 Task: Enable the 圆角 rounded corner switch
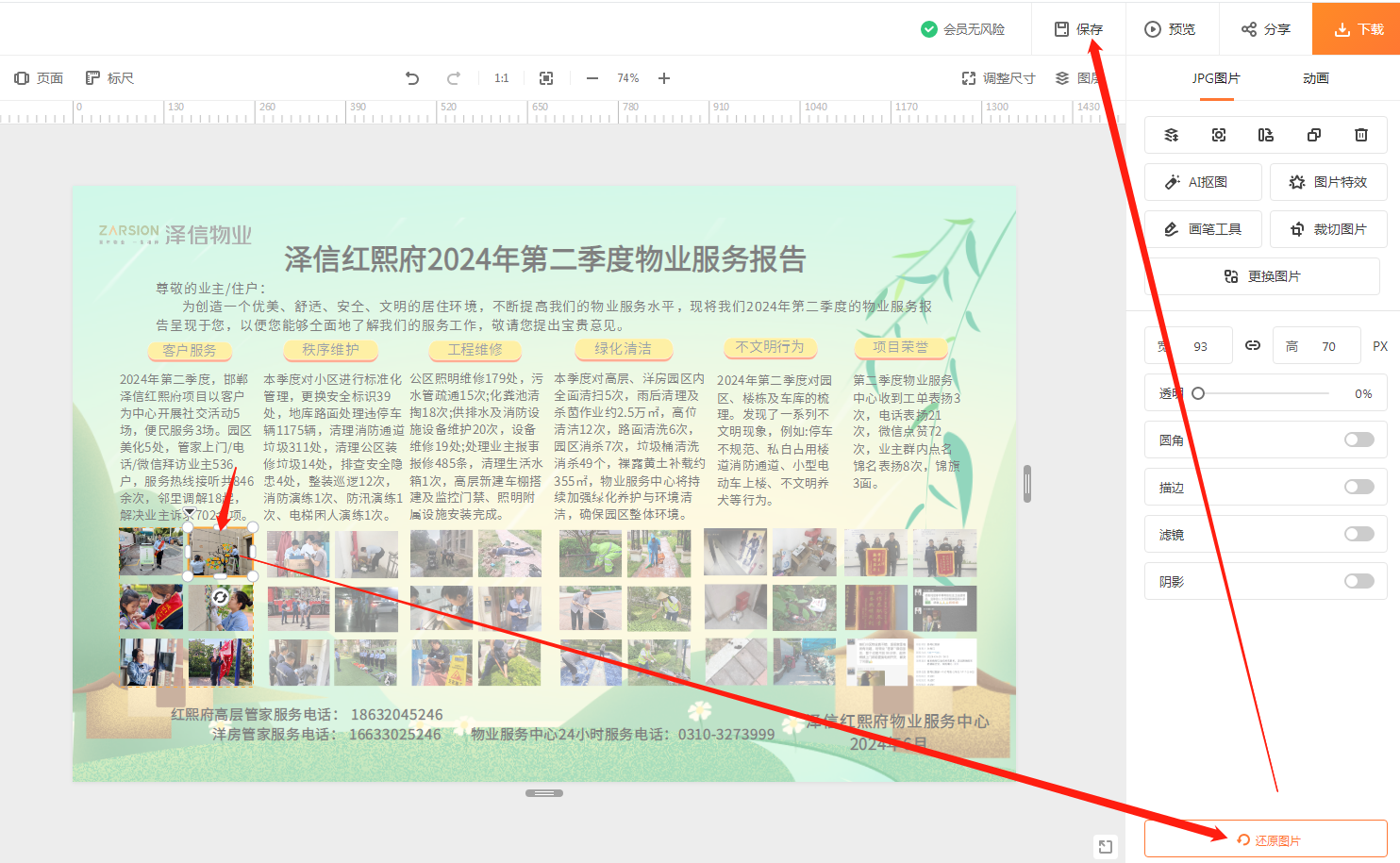(1359, 440)
